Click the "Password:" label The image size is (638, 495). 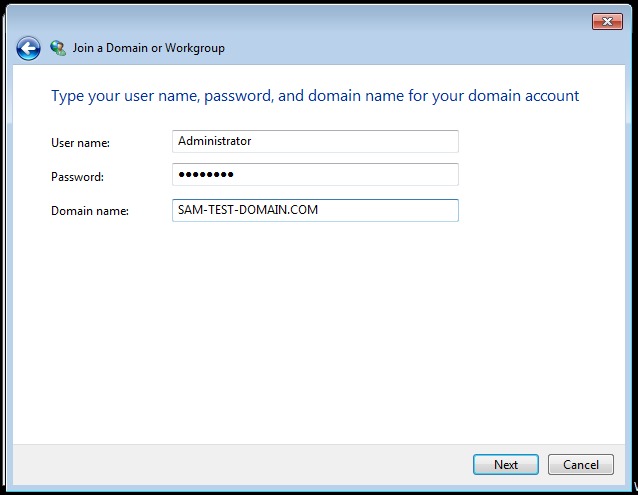pyautogui.click(x=77, y=177)
